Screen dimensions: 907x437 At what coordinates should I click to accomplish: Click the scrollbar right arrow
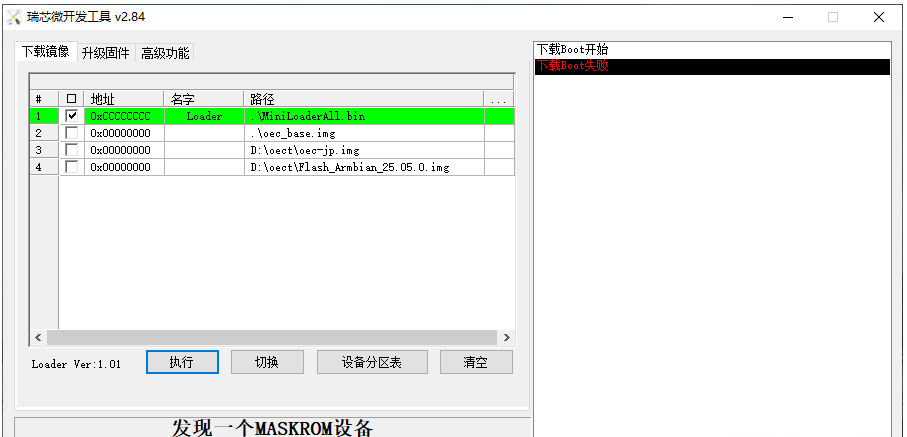click(x=506, y=337)
